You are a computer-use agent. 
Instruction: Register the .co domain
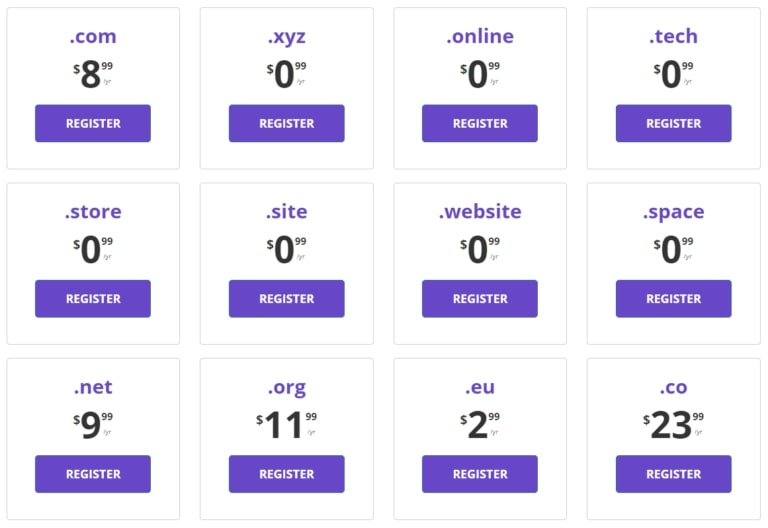(673, 474)
